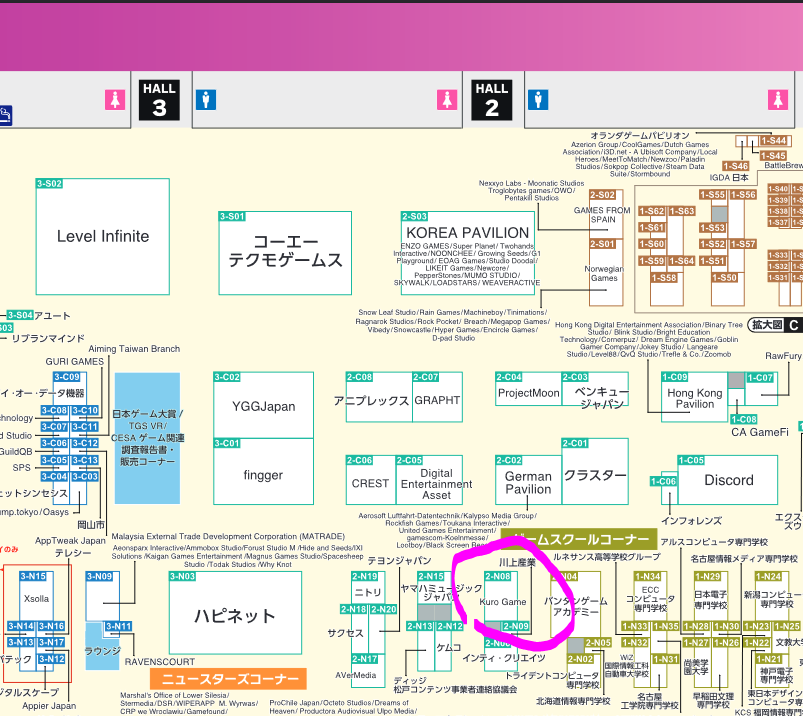Screen dimensions: 803x716
Task: Click booth number label 2-C04
Action: click(x=509, y=377)
